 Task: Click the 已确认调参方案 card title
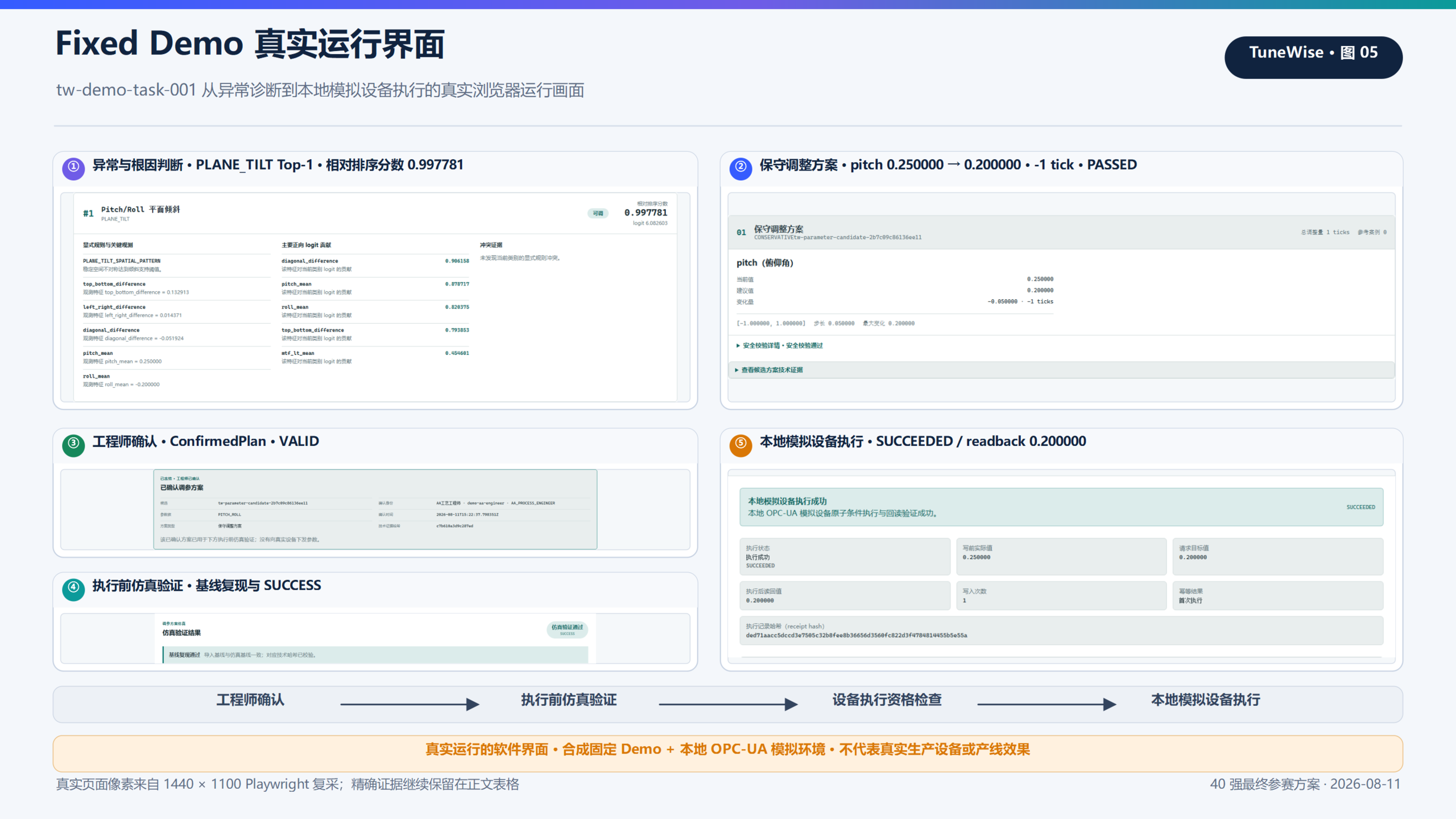[181, 488]
